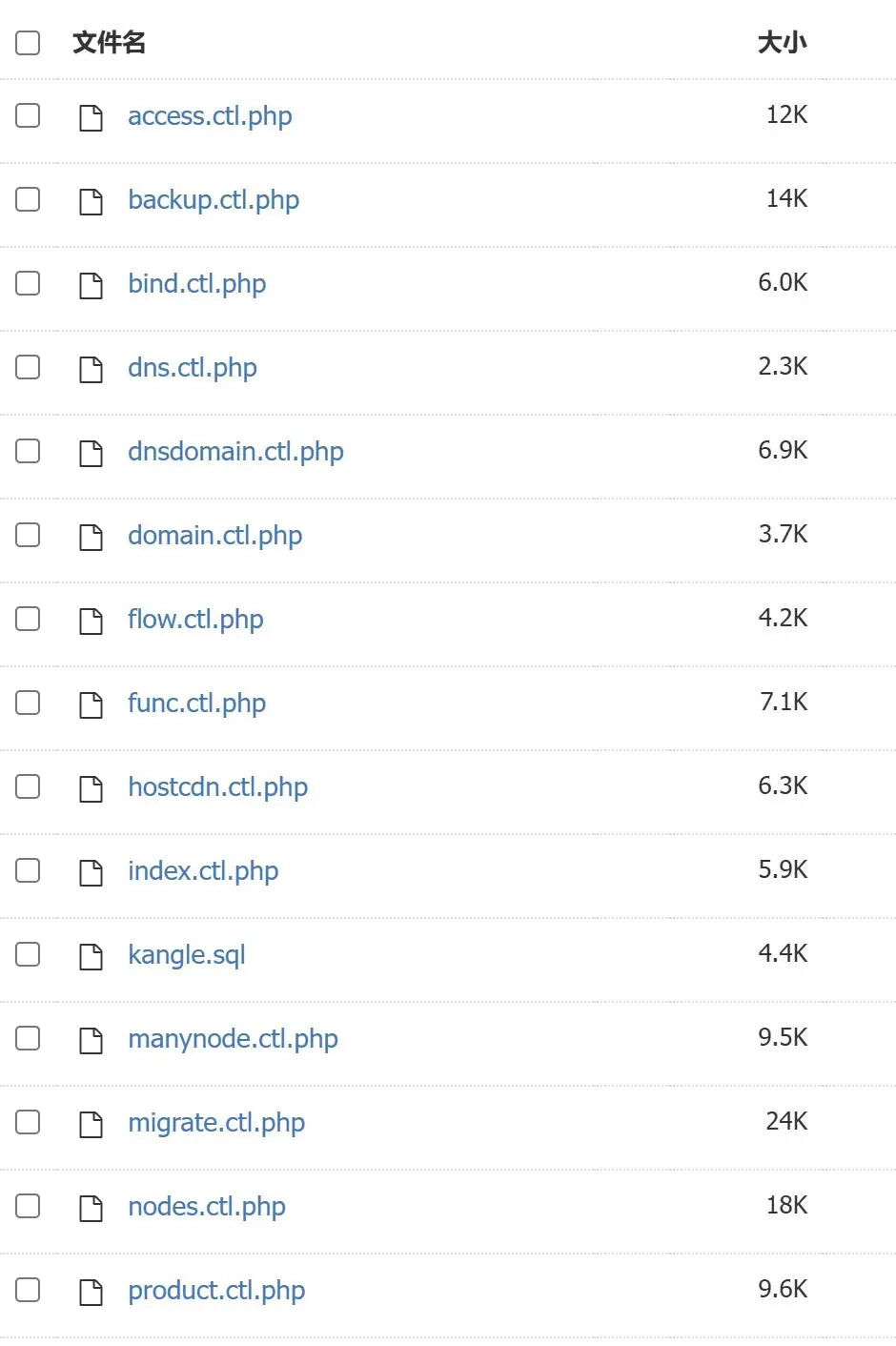Open the kangle.sql file link

point(187,955)
